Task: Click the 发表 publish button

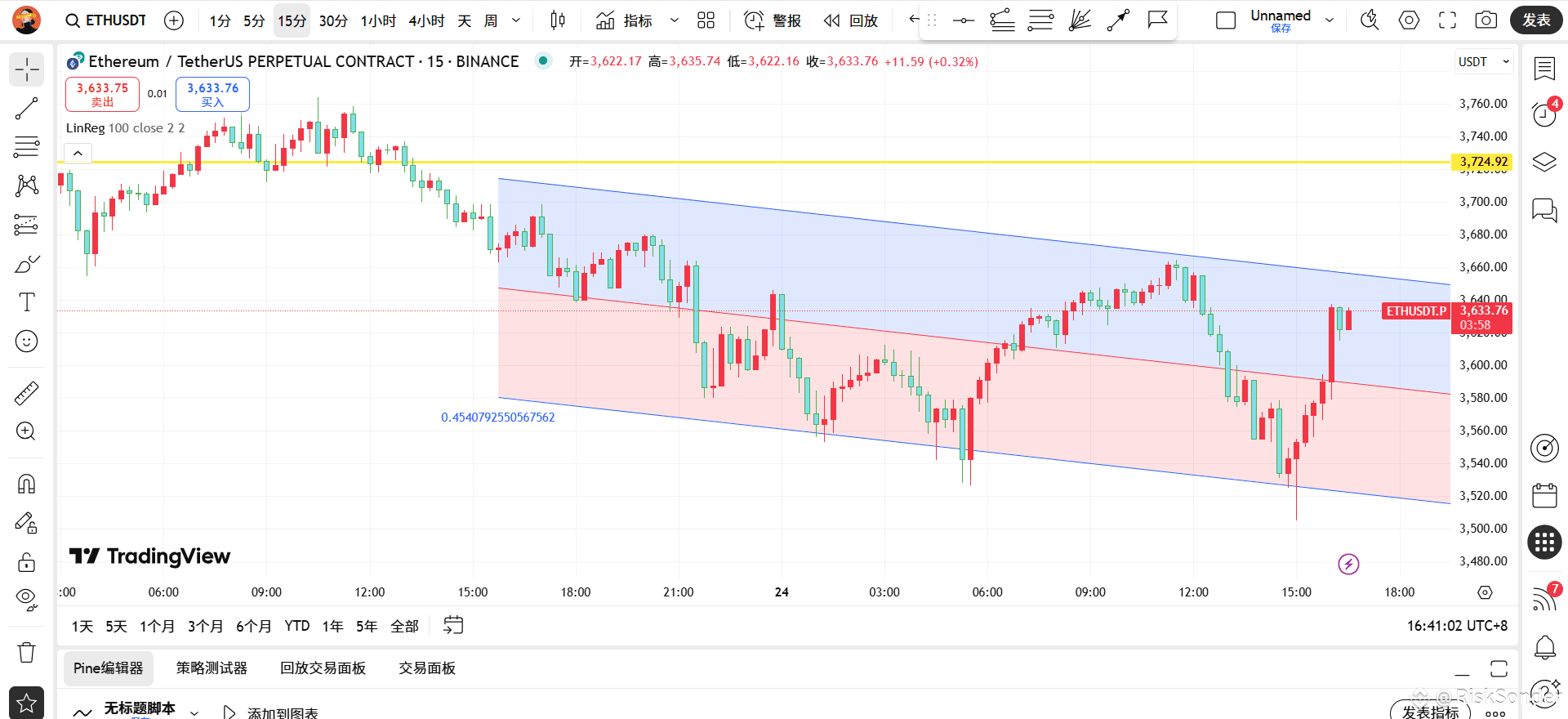Action: click(1536, 20)
